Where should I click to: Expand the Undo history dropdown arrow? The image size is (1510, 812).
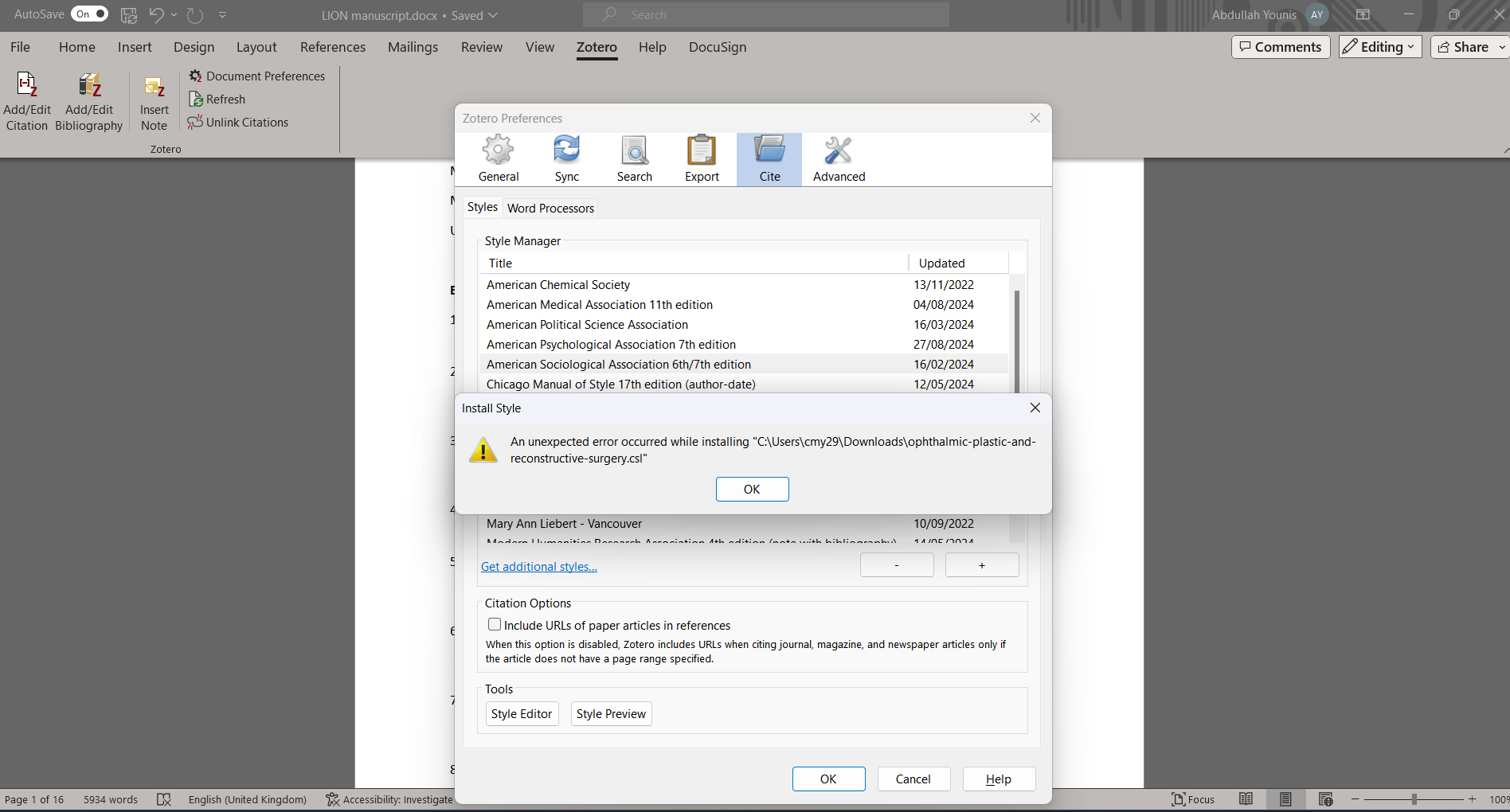(174, 14)
